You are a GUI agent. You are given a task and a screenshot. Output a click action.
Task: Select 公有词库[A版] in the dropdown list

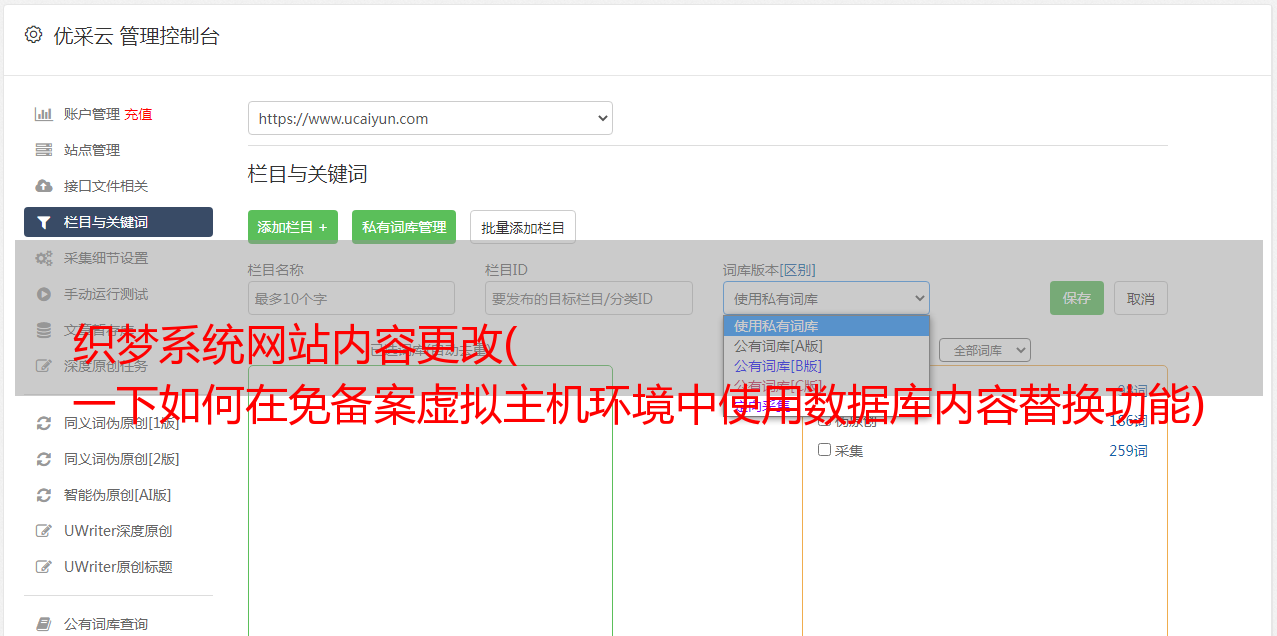[x=826, y=346]
